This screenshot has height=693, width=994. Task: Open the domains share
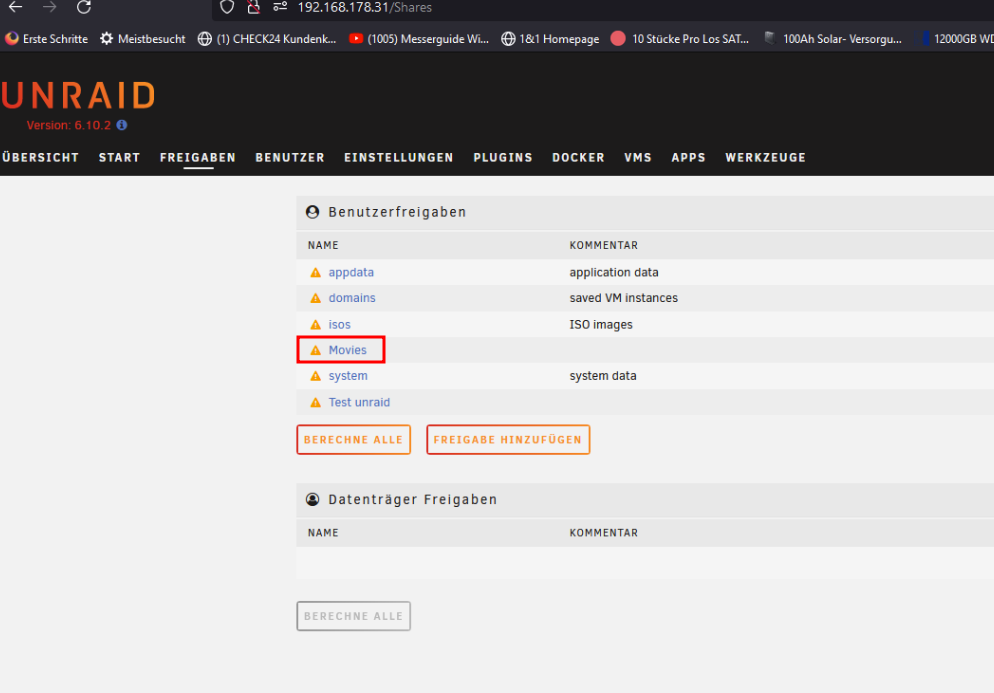[x=352, y=298]
